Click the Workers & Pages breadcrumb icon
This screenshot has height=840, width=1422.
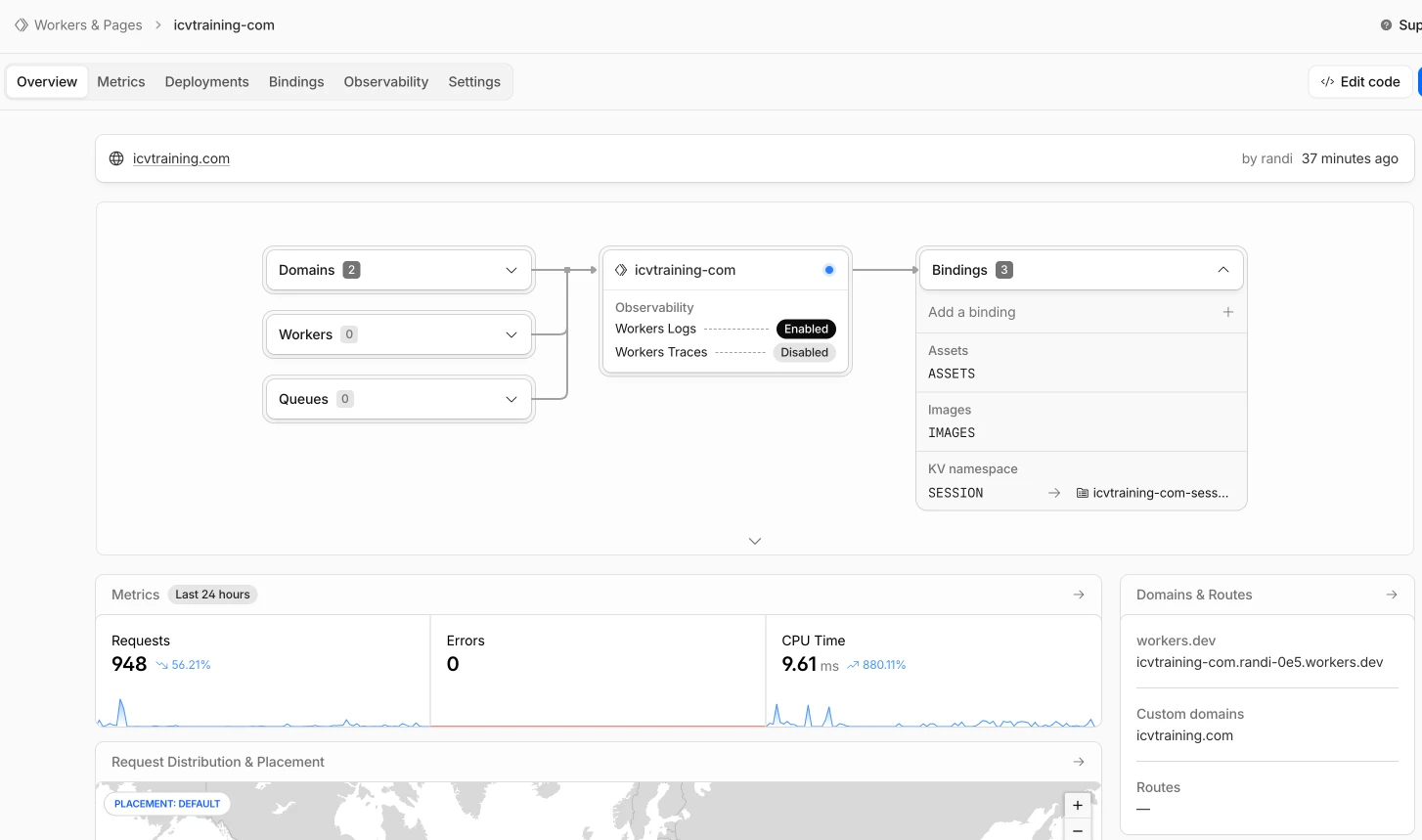click(21, 24)
